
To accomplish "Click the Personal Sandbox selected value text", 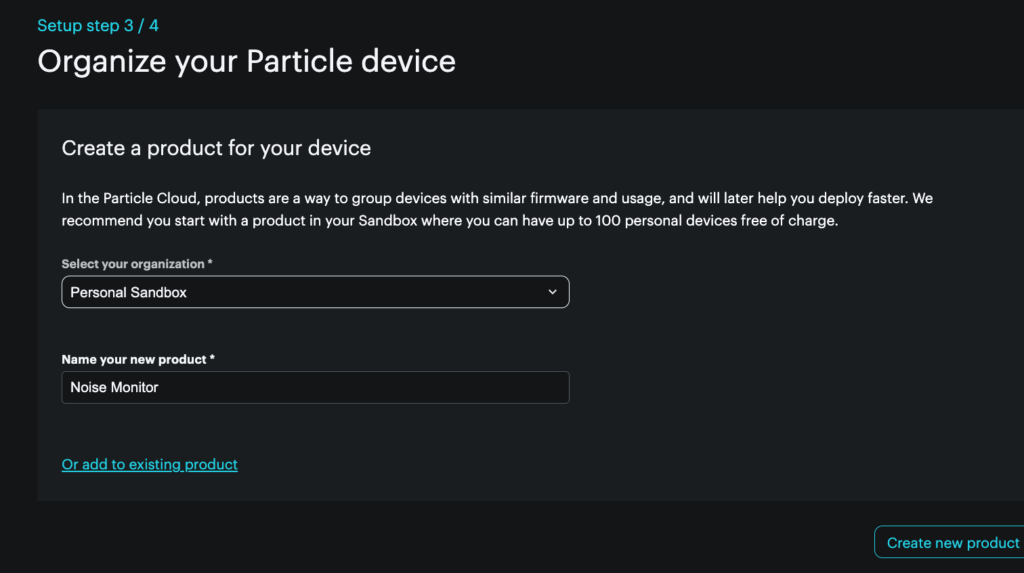I will click(129, 292).
